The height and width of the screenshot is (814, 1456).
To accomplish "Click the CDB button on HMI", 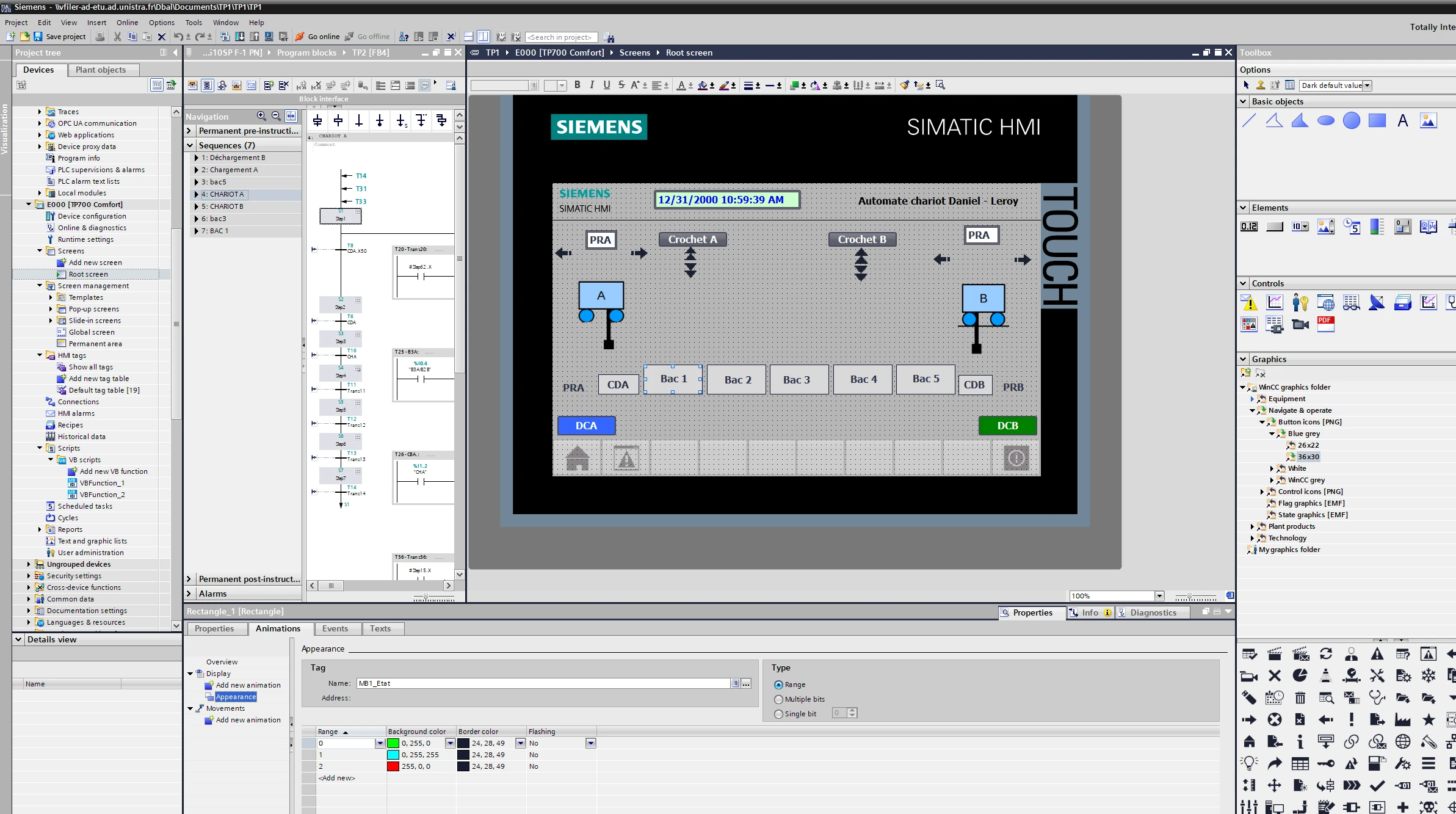I will coord(974,385).
